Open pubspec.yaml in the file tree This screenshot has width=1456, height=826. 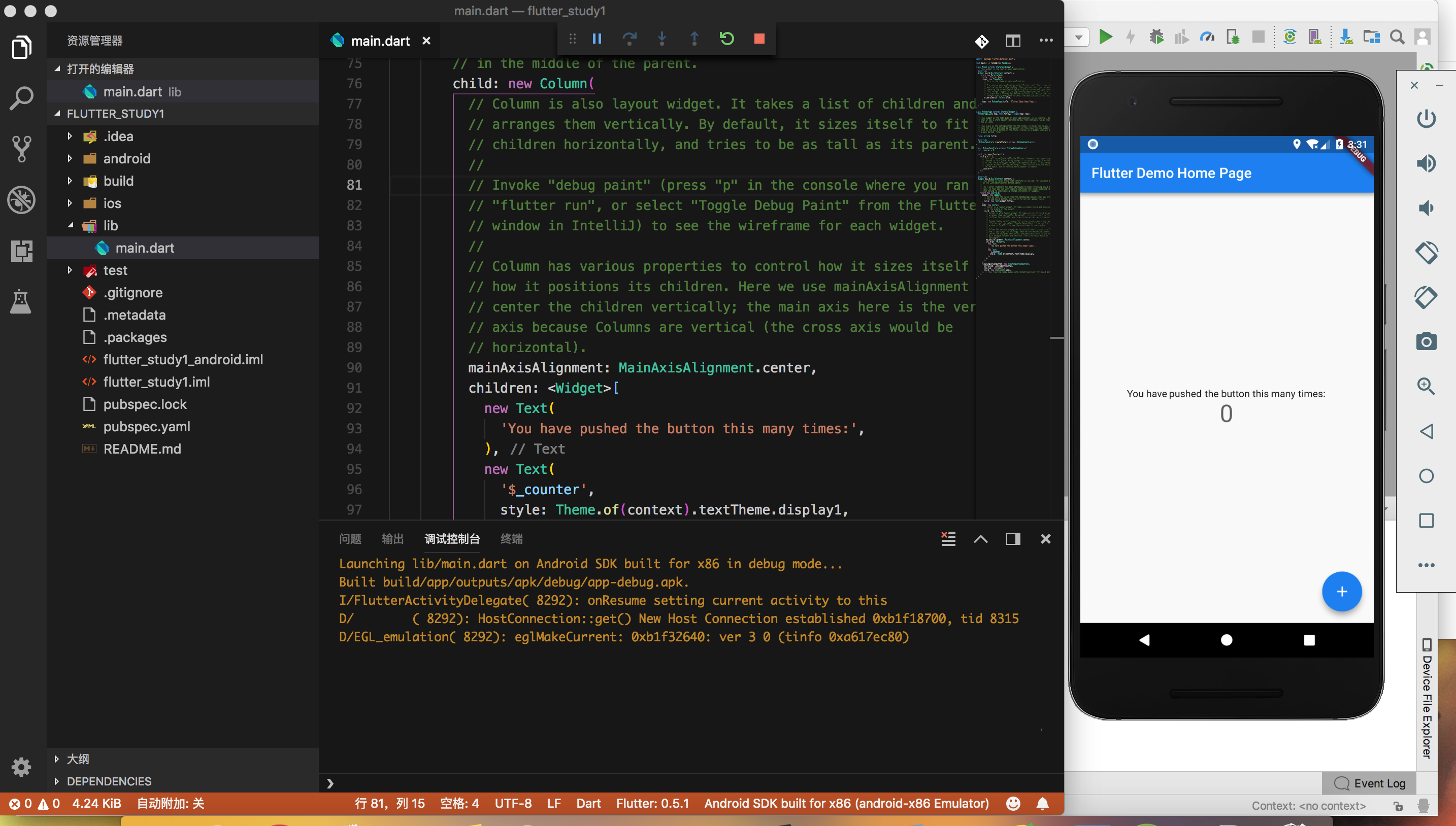tap(146, 427)
